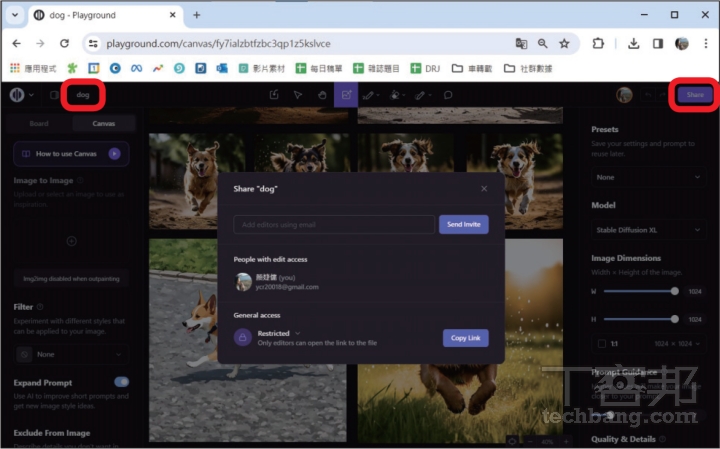Expand the chevron beside the Playground logo
This screenshot has height=449, width=720.
(31, 95)
